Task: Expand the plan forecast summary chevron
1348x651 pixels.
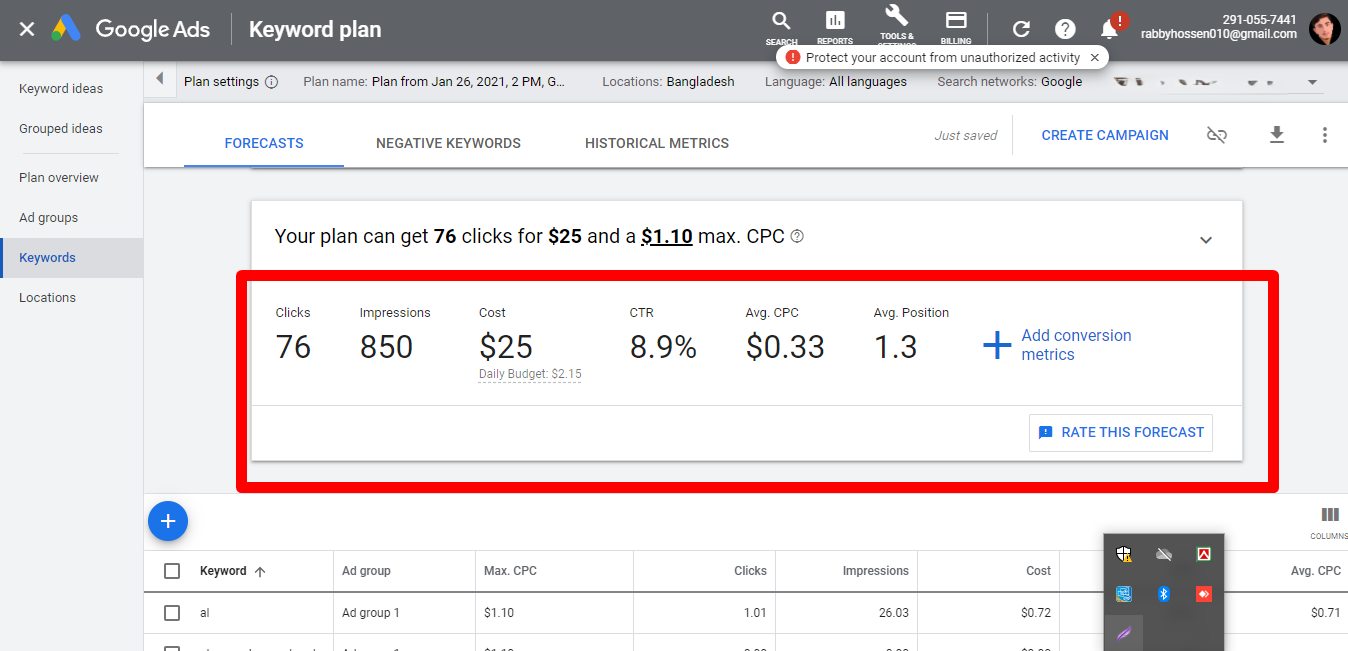Action: point(1206,239)
